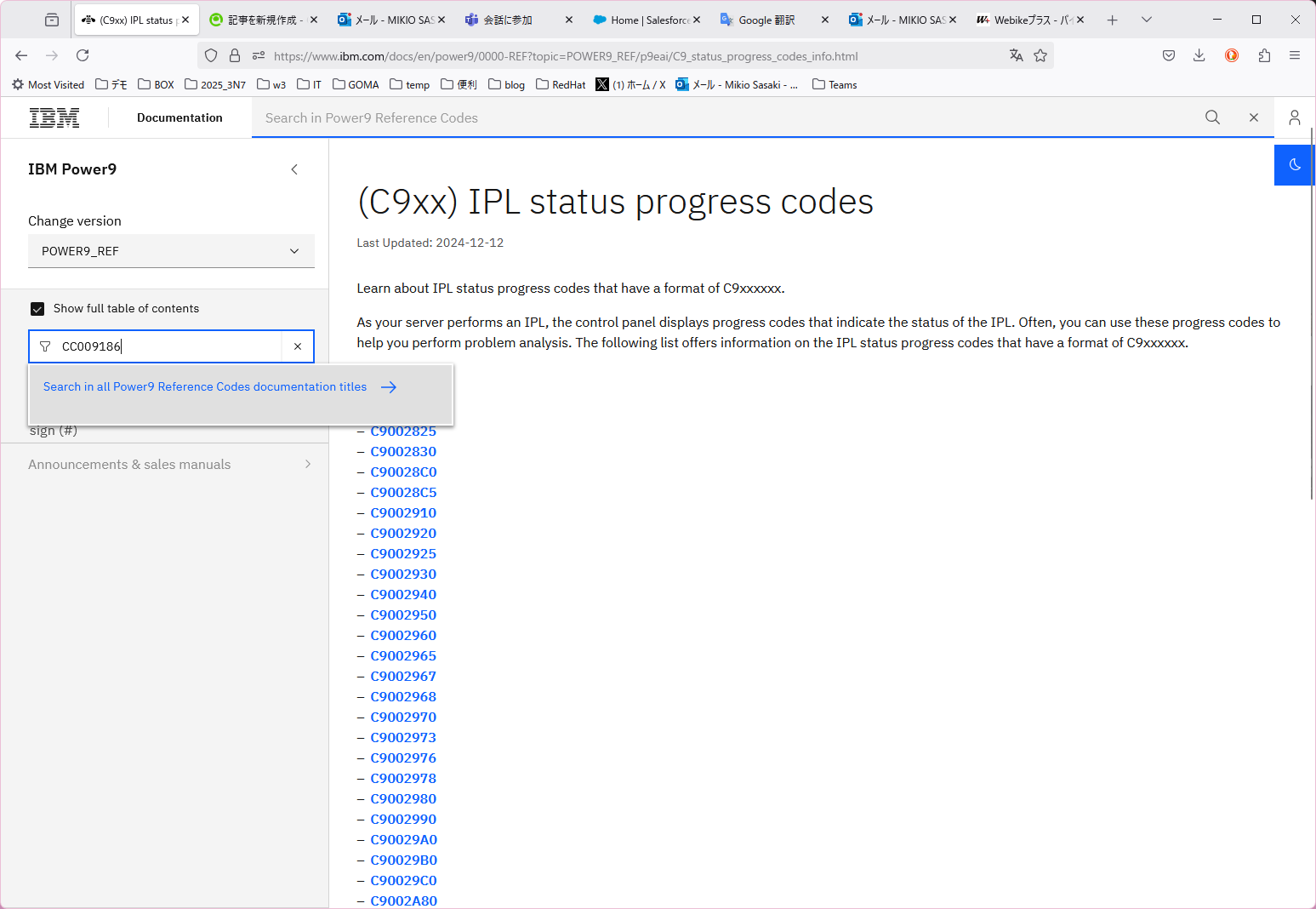Click the page vertical scrollbar
1316x909 pixels.
tap(1312, 315)
